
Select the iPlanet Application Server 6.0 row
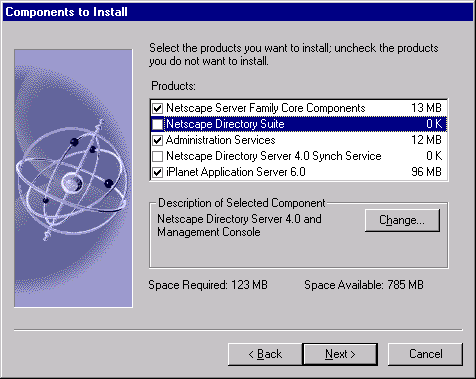pyautogui.click(x=299, y=172)
